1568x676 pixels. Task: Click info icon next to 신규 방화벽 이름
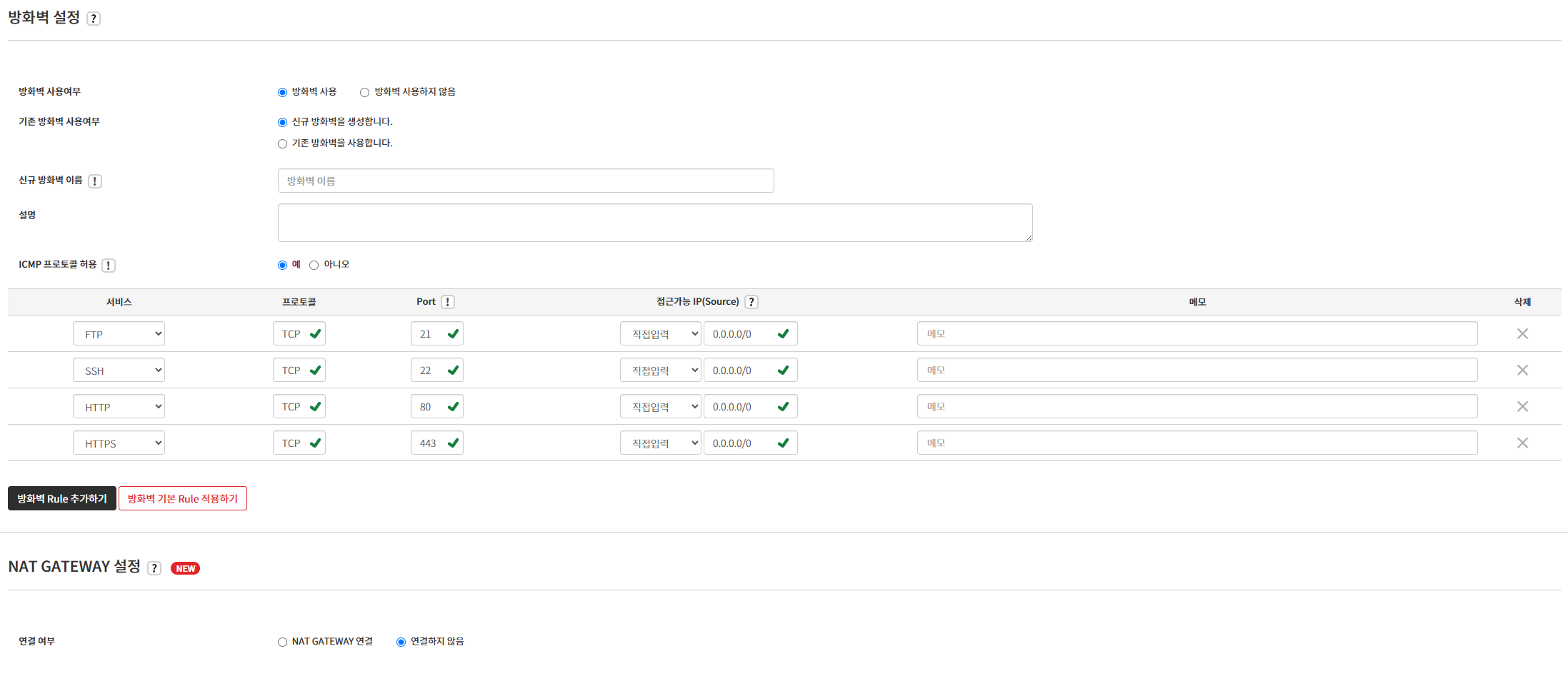[95, 181]
